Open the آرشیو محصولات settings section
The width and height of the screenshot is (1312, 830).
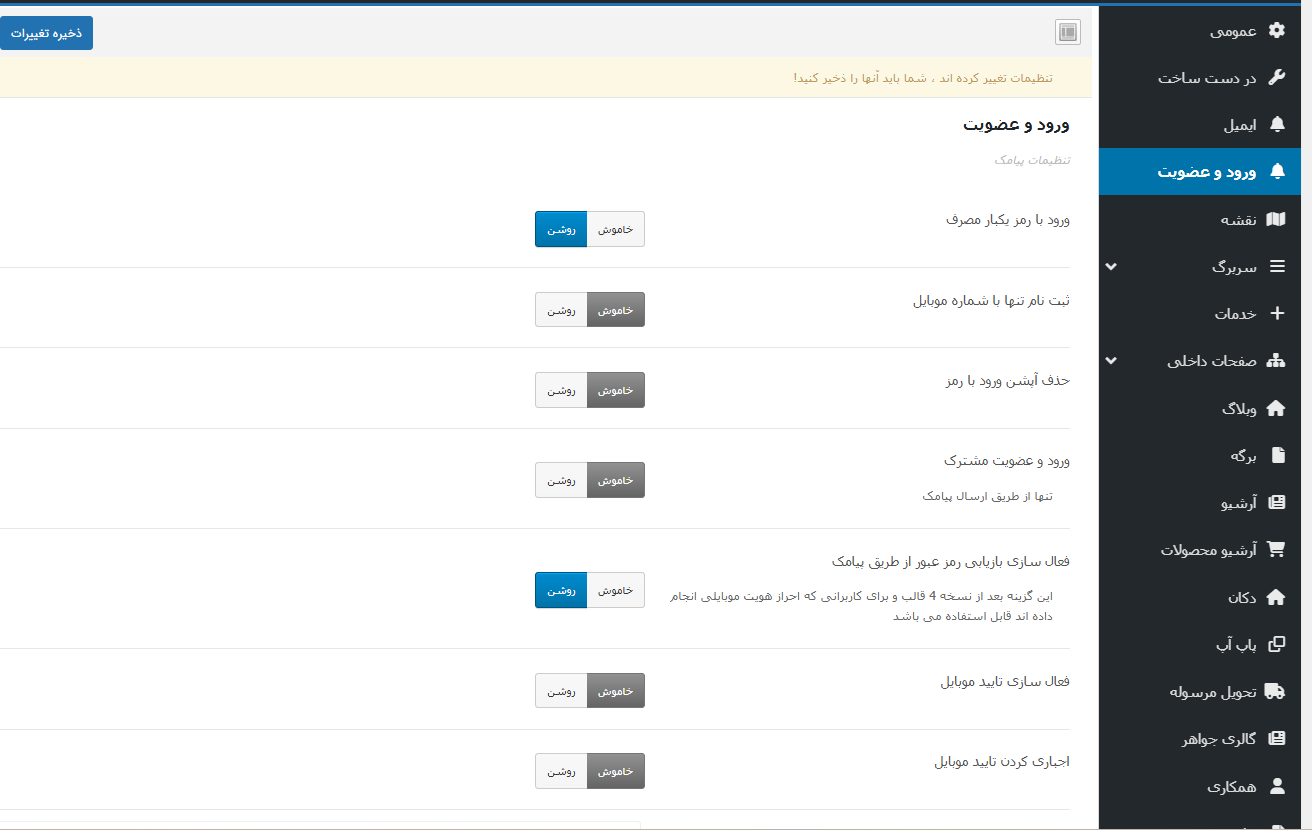1200,549
